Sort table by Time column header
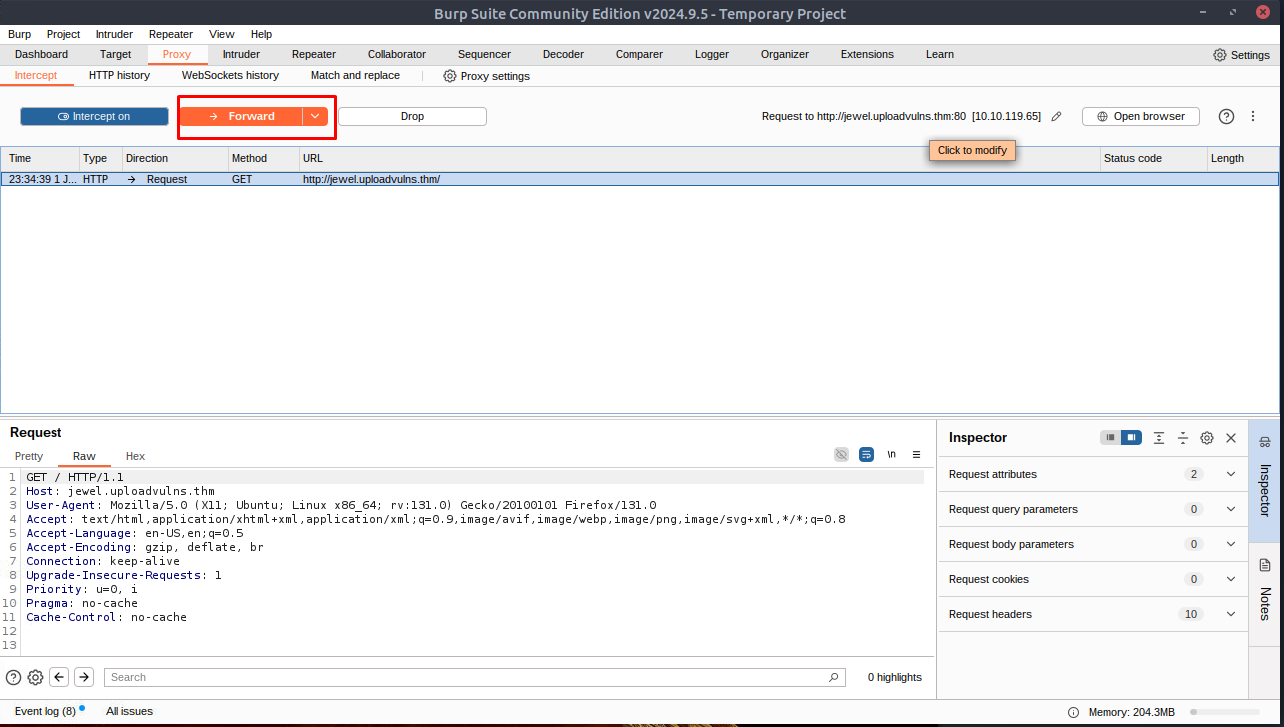Viewport: 1284px width, 727px height. (x=40, y=158)
